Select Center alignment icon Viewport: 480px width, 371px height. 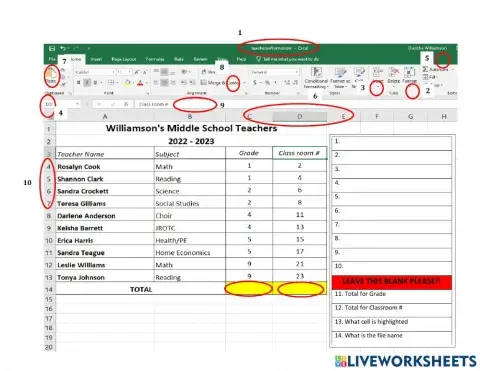(164, 83)
